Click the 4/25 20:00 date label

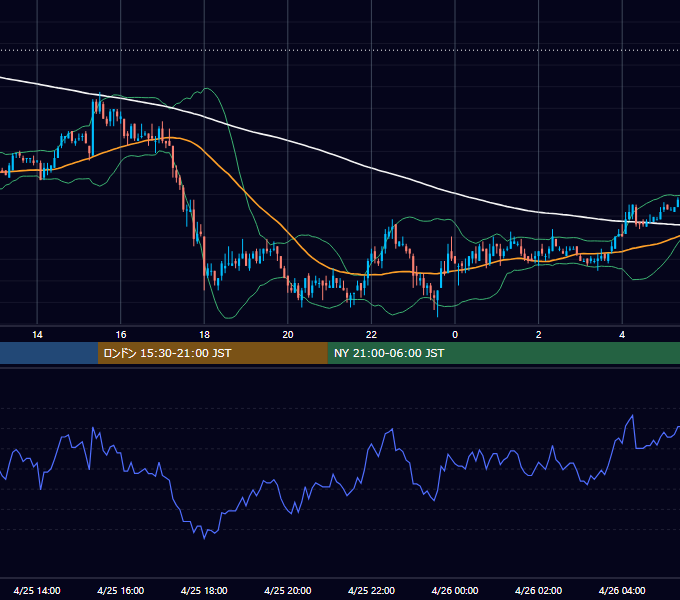coord(288,590)
